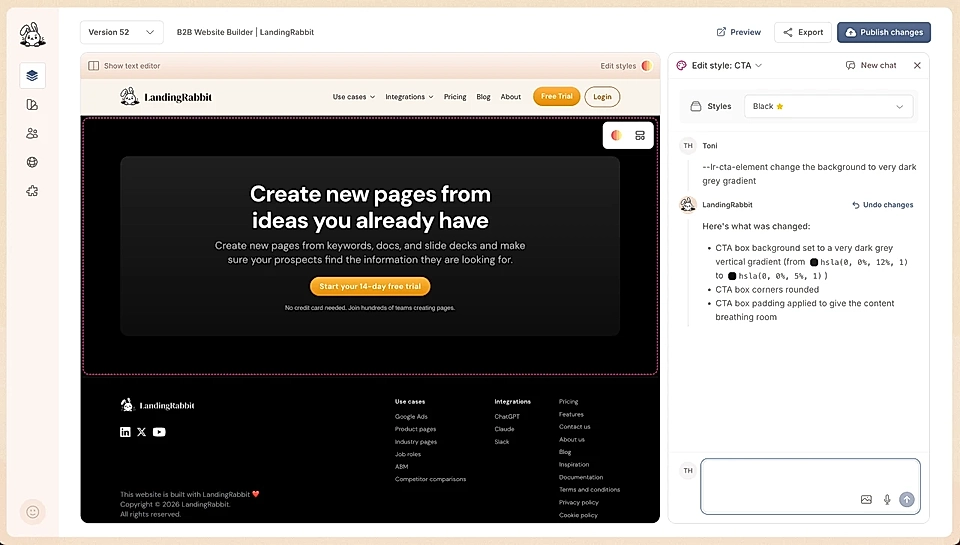
Task: Click the Login button in the header
Action: pos(602,97)
